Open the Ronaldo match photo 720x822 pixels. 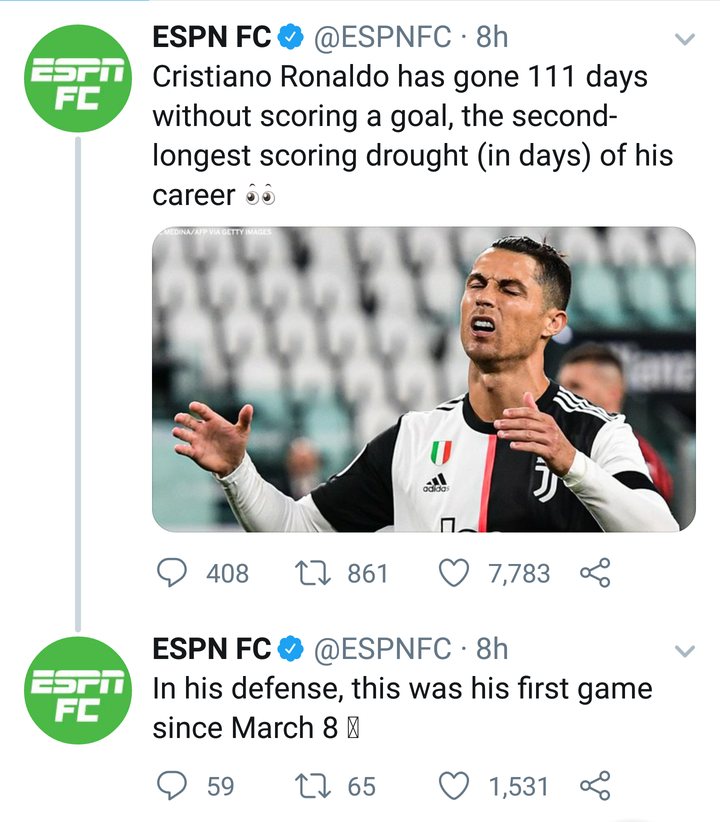[x=423, y=378]
